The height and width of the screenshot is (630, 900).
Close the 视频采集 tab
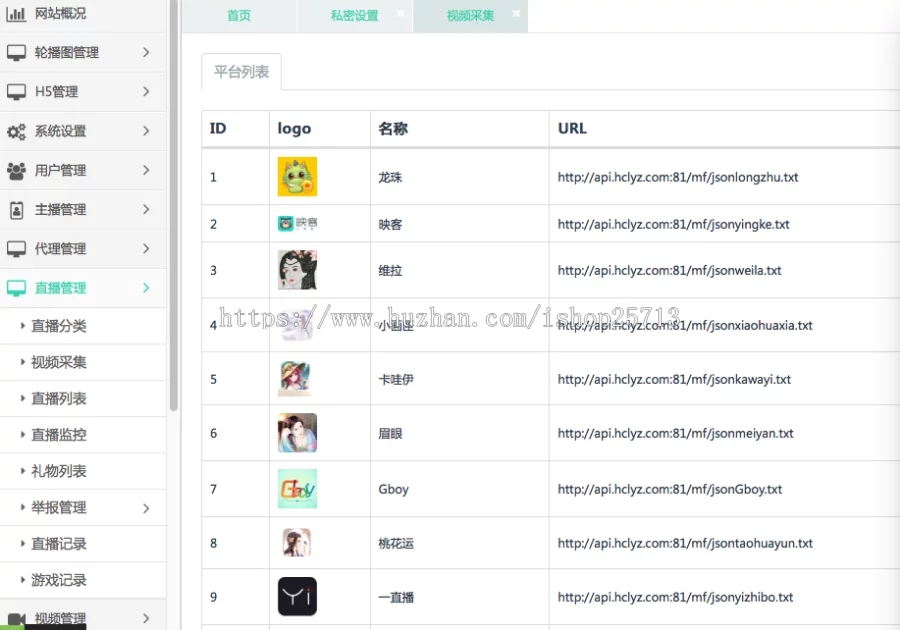(516, 14)
